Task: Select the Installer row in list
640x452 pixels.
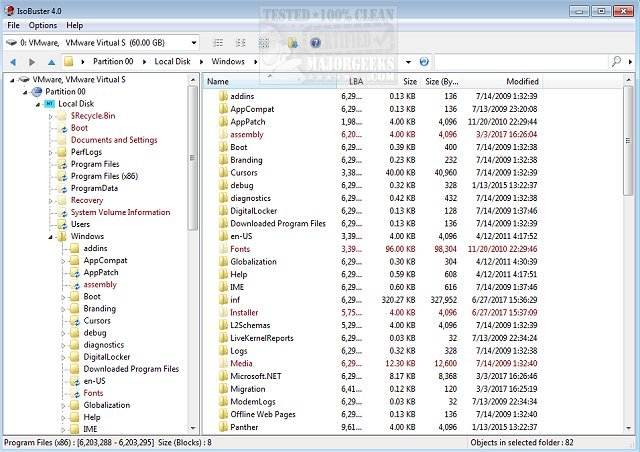Action: point(373,313)
